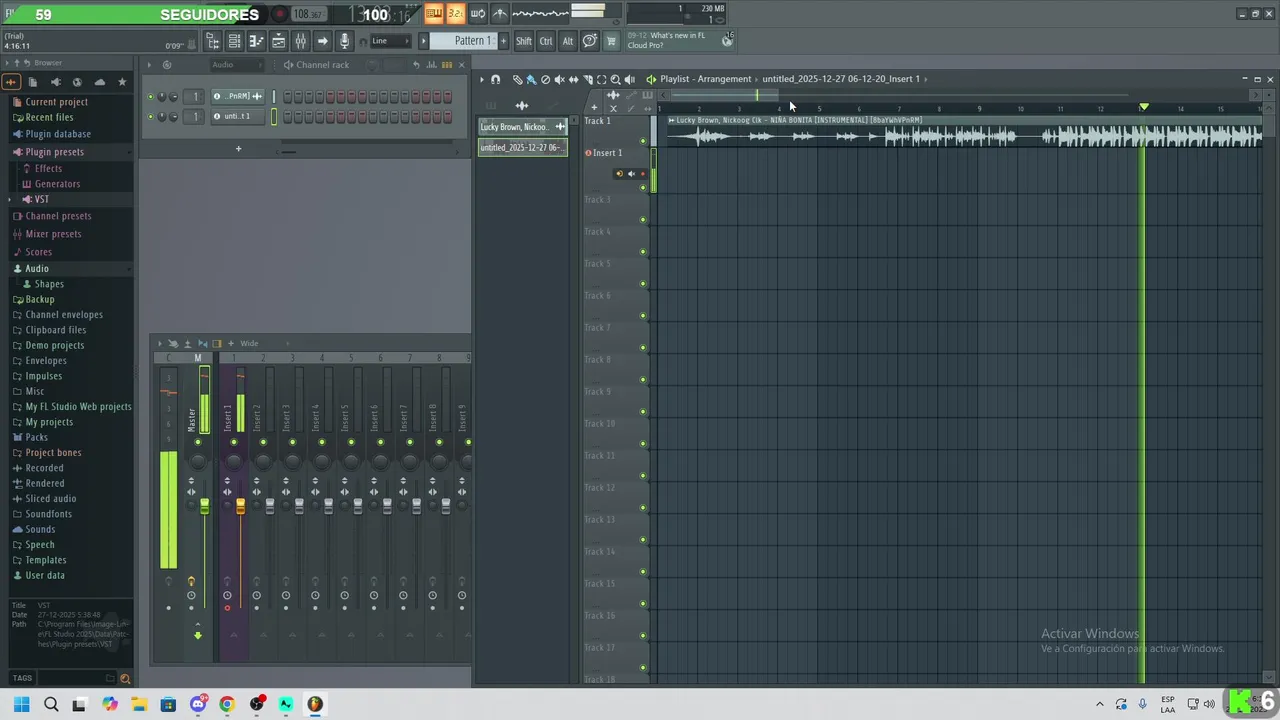Select the Paint brush tool in the Playlist
This screenshot has width=1280, height=720.
pos(531,79)
